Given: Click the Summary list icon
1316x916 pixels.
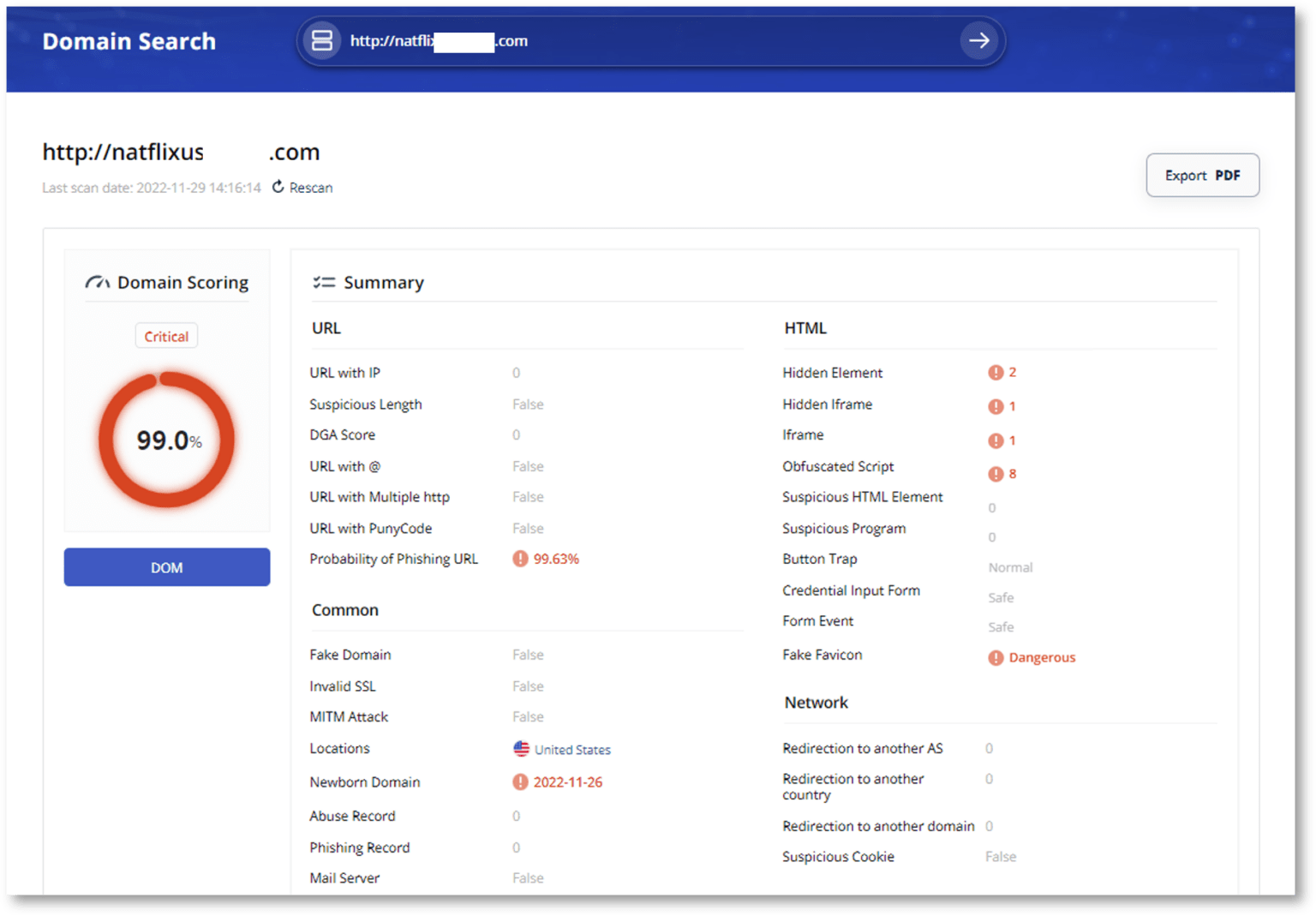Looking at the screenshot, I should 323,281.
